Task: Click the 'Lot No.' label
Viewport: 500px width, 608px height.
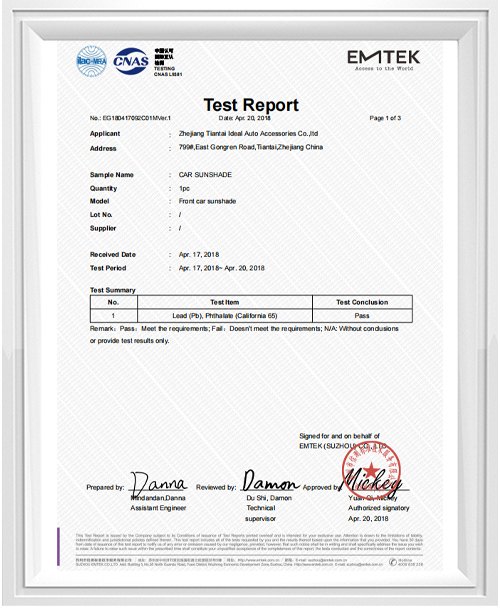Action: (101, 214)
